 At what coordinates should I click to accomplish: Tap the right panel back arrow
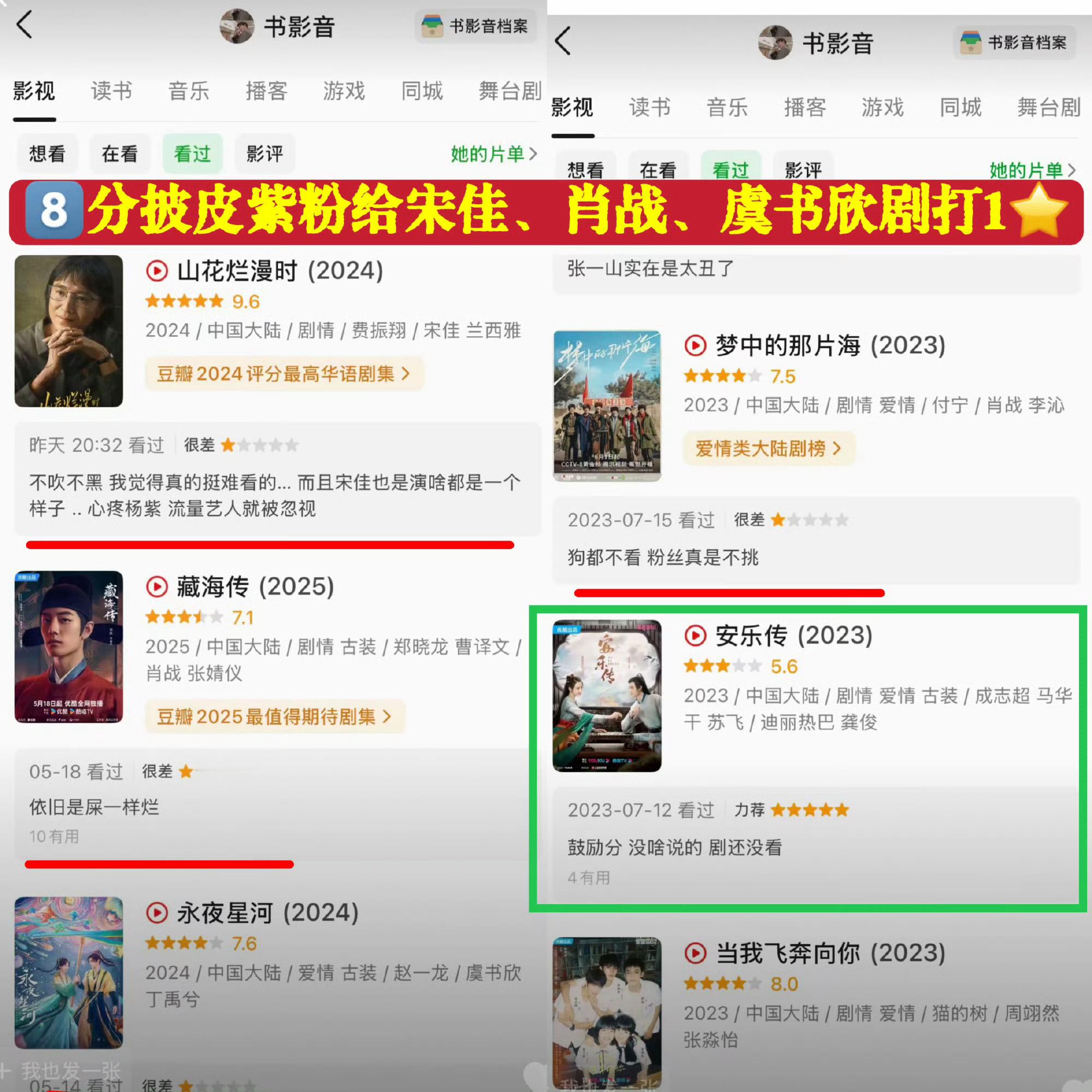563,41
